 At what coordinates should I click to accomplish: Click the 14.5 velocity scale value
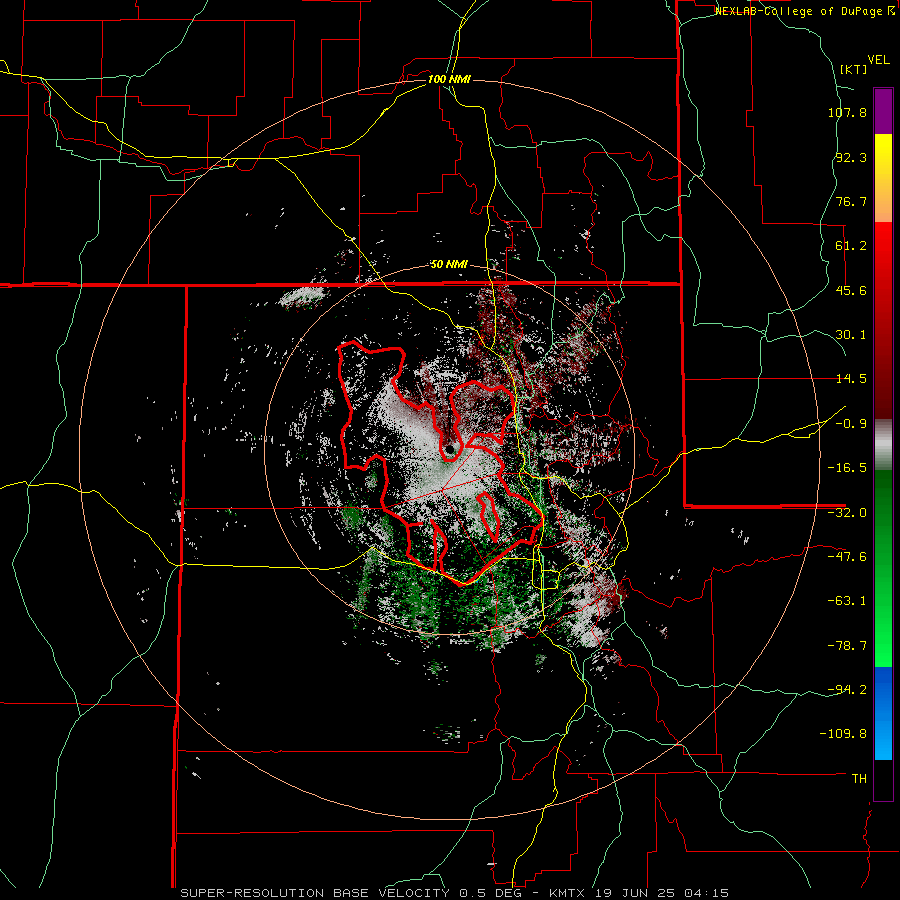tap(851, 379)
